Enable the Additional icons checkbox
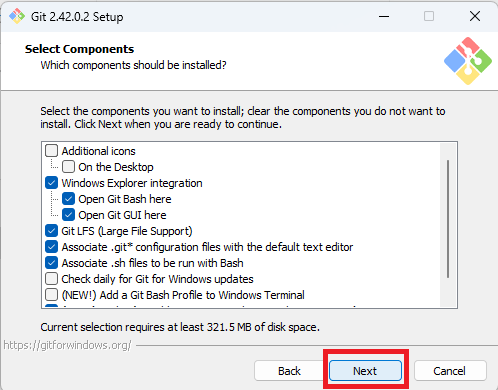The height and width of the screenshot is (390, 498). [x=51, y=151]
